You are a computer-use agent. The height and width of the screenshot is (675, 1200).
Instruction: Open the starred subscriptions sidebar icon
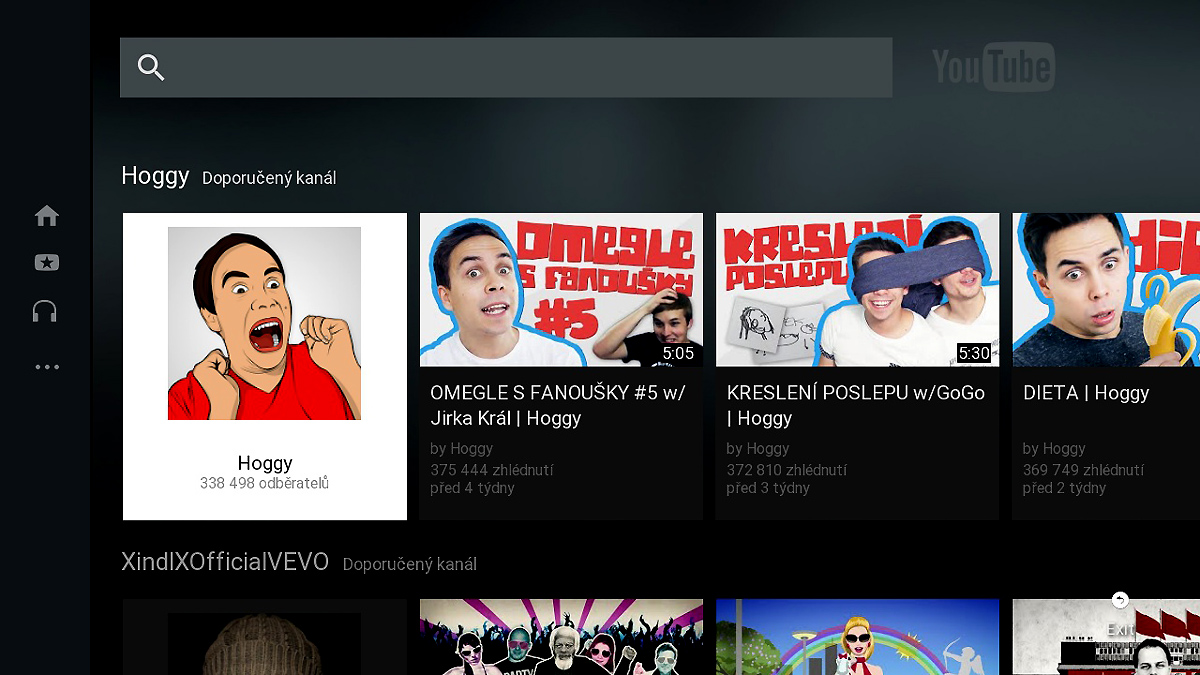click(46, 263)
